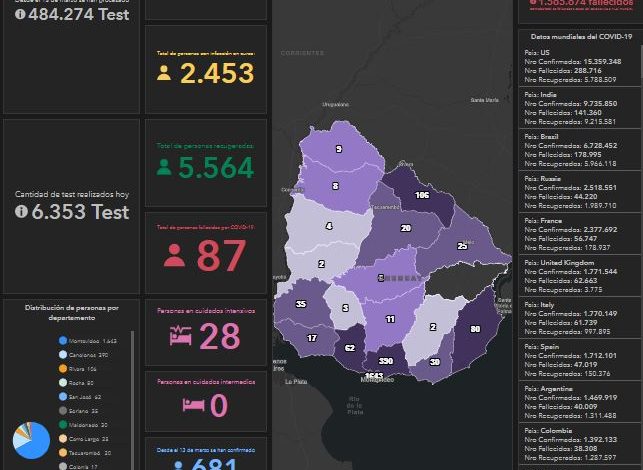Click the intermediate care bed icon next to 0
Screen dimensions: 643x470
point(192,403)
